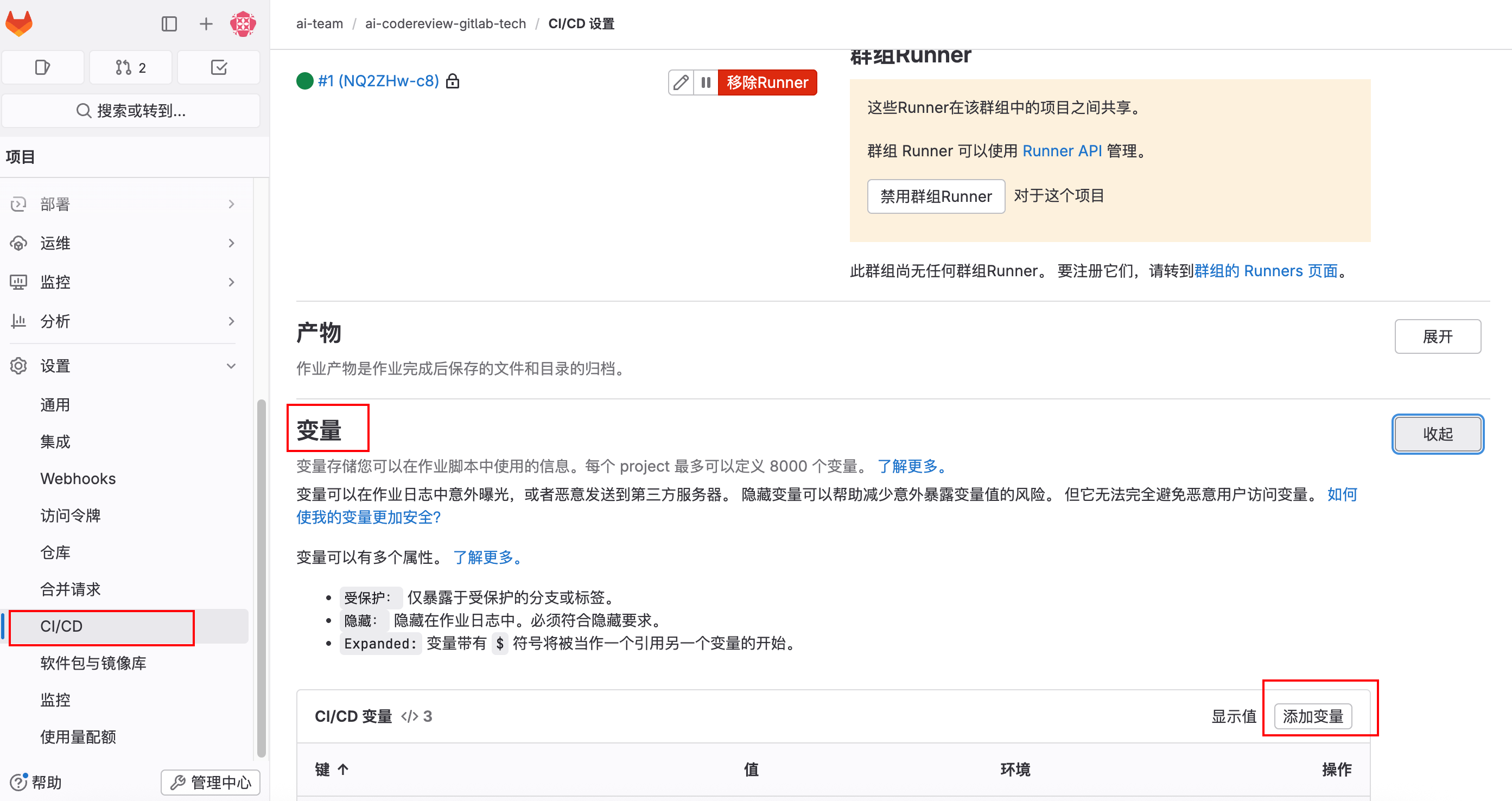Open the to-do list checkmark icon
This screenshot has height=801, width=1512.
(218, 67)
